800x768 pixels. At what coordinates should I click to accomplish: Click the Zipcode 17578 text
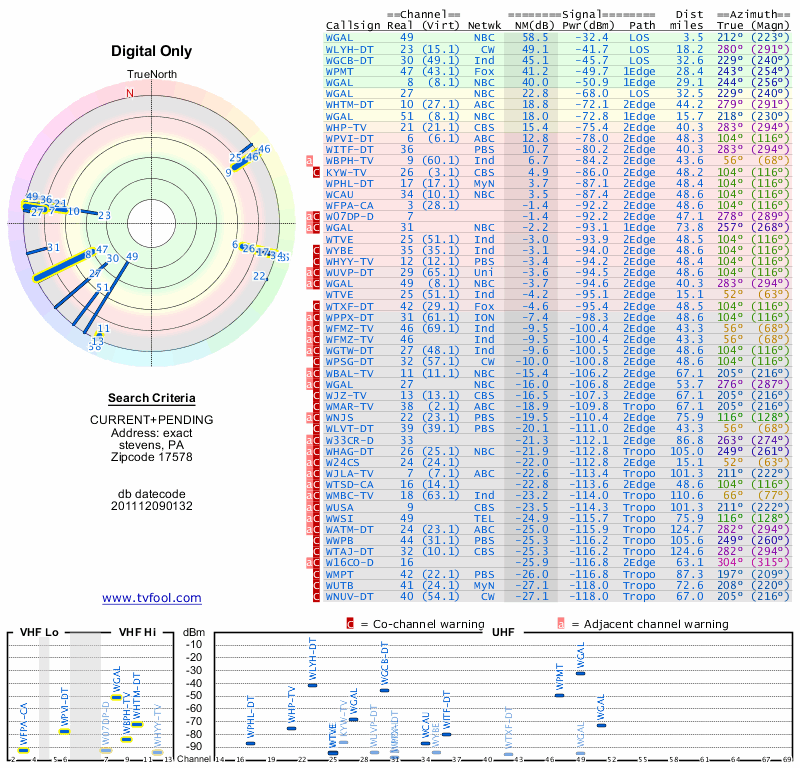point(152,457)
